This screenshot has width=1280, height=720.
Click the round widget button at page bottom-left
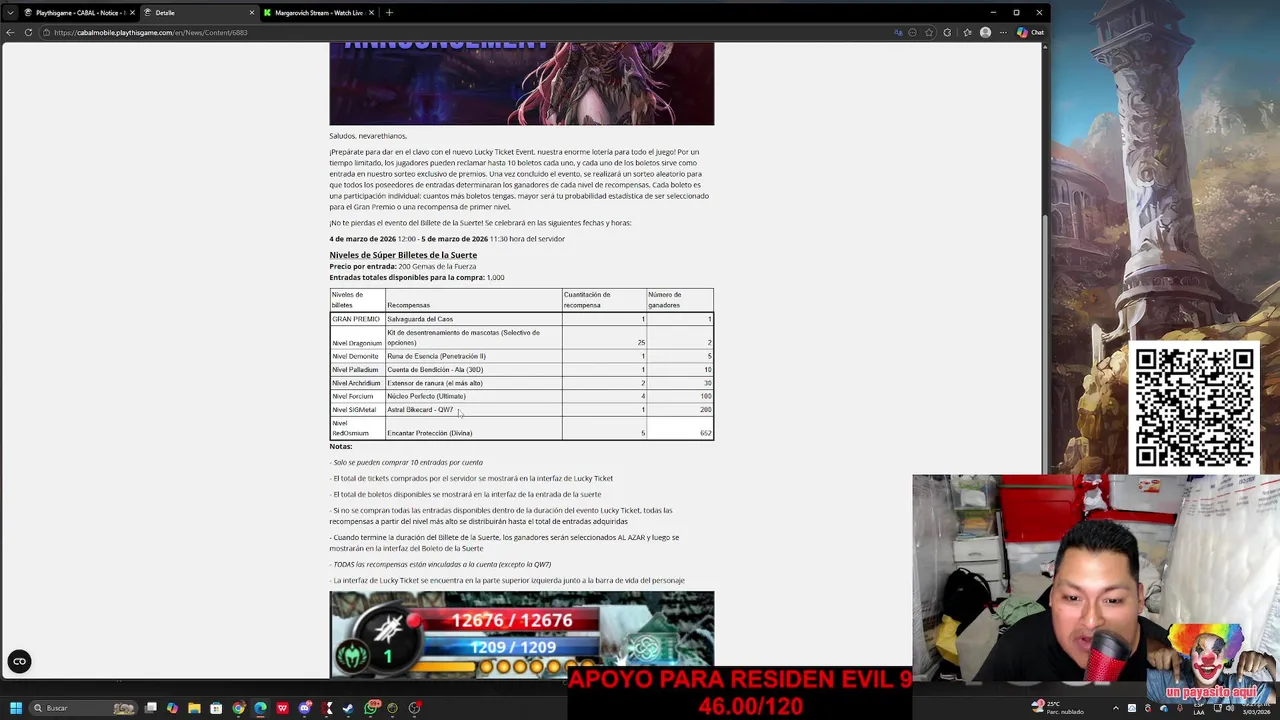coord(19,661)
